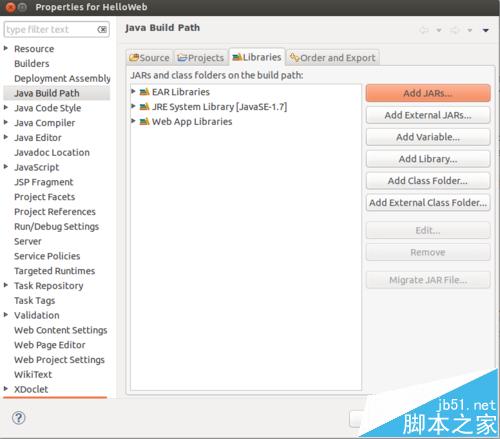
Task: Click the EAR Libraries library icon
Action: [x=144, y=92]
